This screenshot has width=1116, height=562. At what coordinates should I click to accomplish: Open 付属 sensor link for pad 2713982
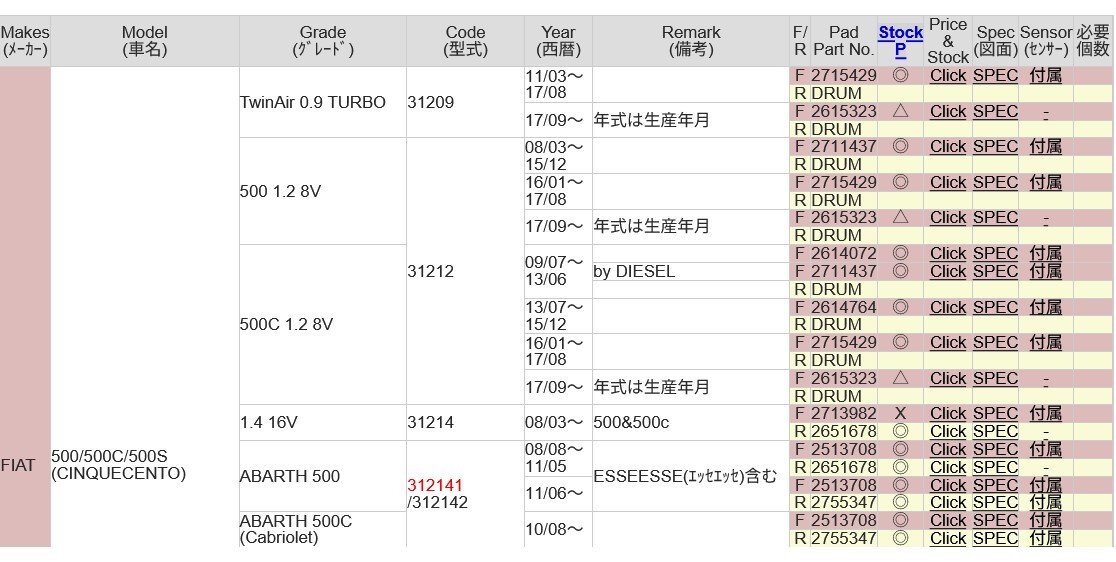[1046, 413]
